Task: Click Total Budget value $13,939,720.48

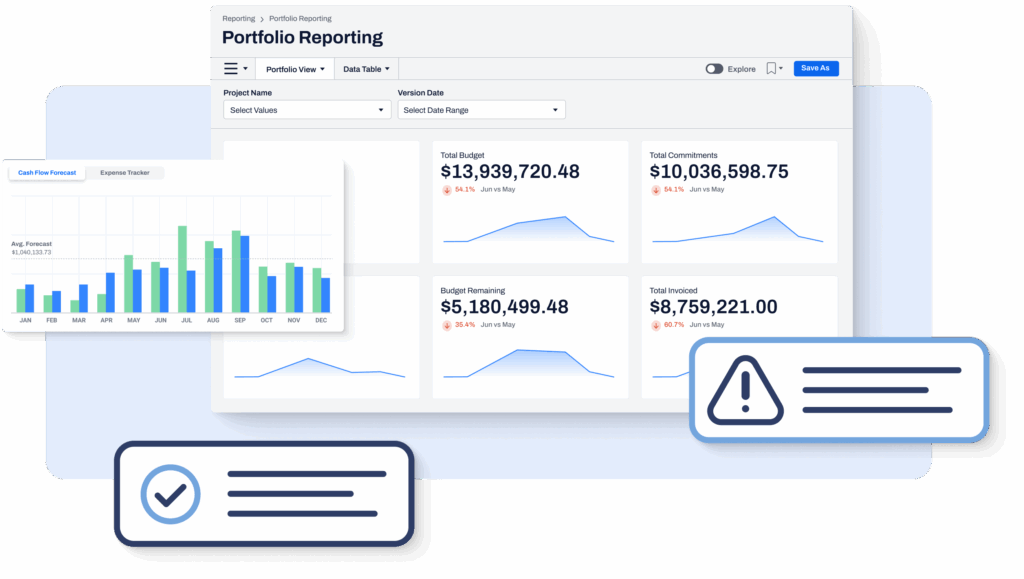Action: click(x=510, y=172)
